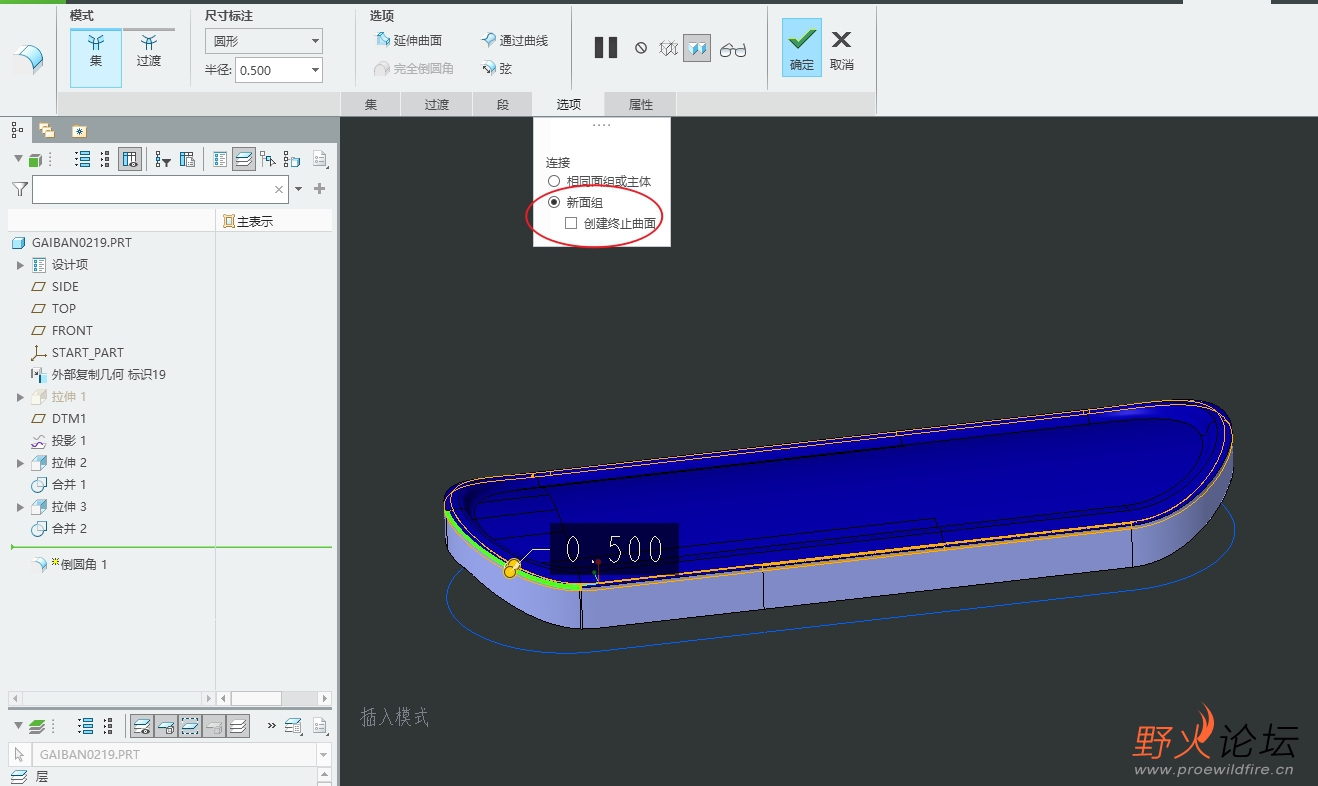Expand the 拉伸 2 feature node
Screen dimensions: 1318x786
[x=20, y=463]
